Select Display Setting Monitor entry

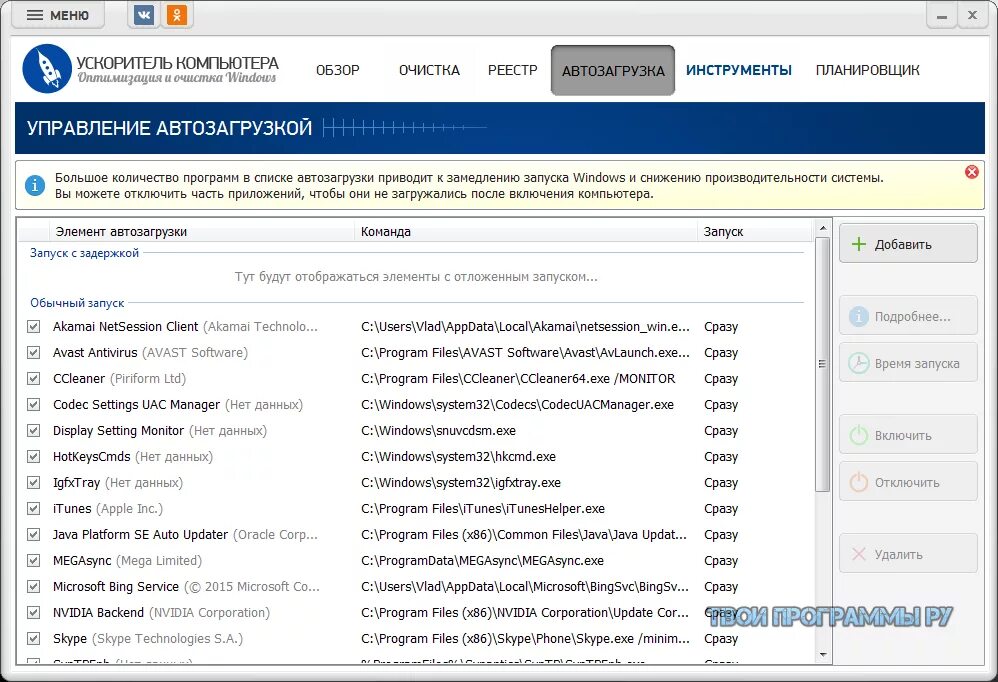[x=118, y=431]
